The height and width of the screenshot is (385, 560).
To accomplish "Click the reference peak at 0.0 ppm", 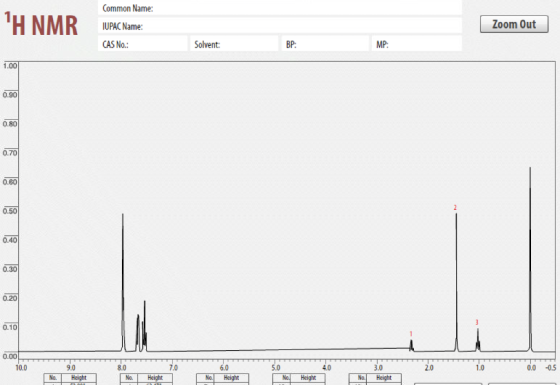I will click(530, 259).
